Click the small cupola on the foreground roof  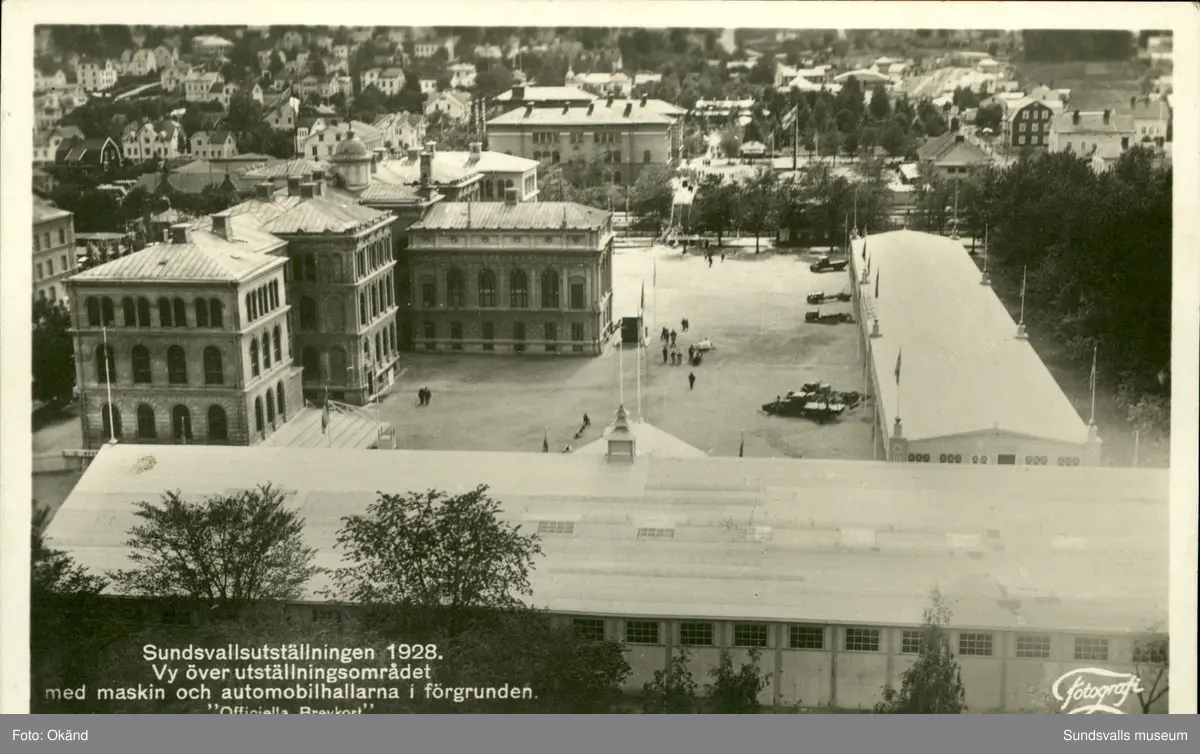(x=620, y=435)
